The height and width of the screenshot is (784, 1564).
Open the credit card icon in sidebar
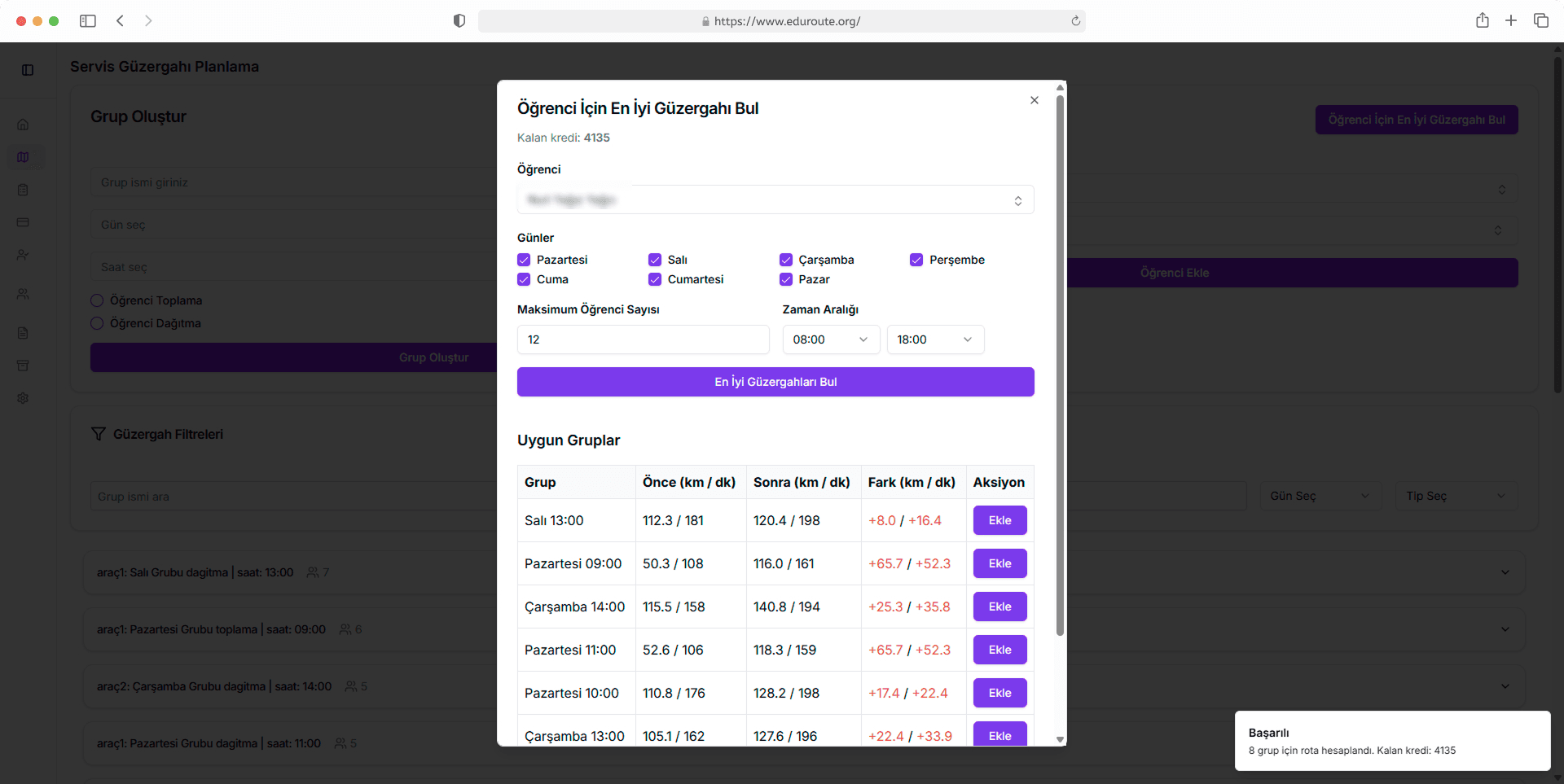[23, 222]
